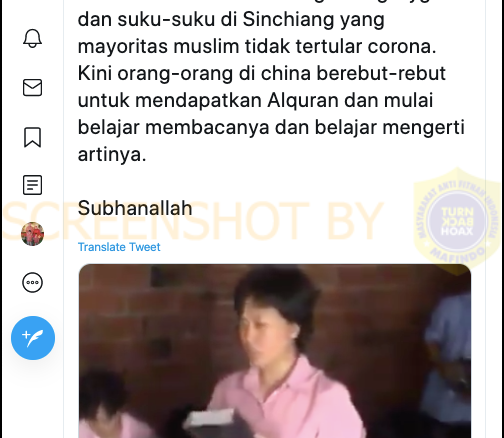Compose a new tweet with feather button
This screenshot has width=504, height=438.
click(33, 338)
